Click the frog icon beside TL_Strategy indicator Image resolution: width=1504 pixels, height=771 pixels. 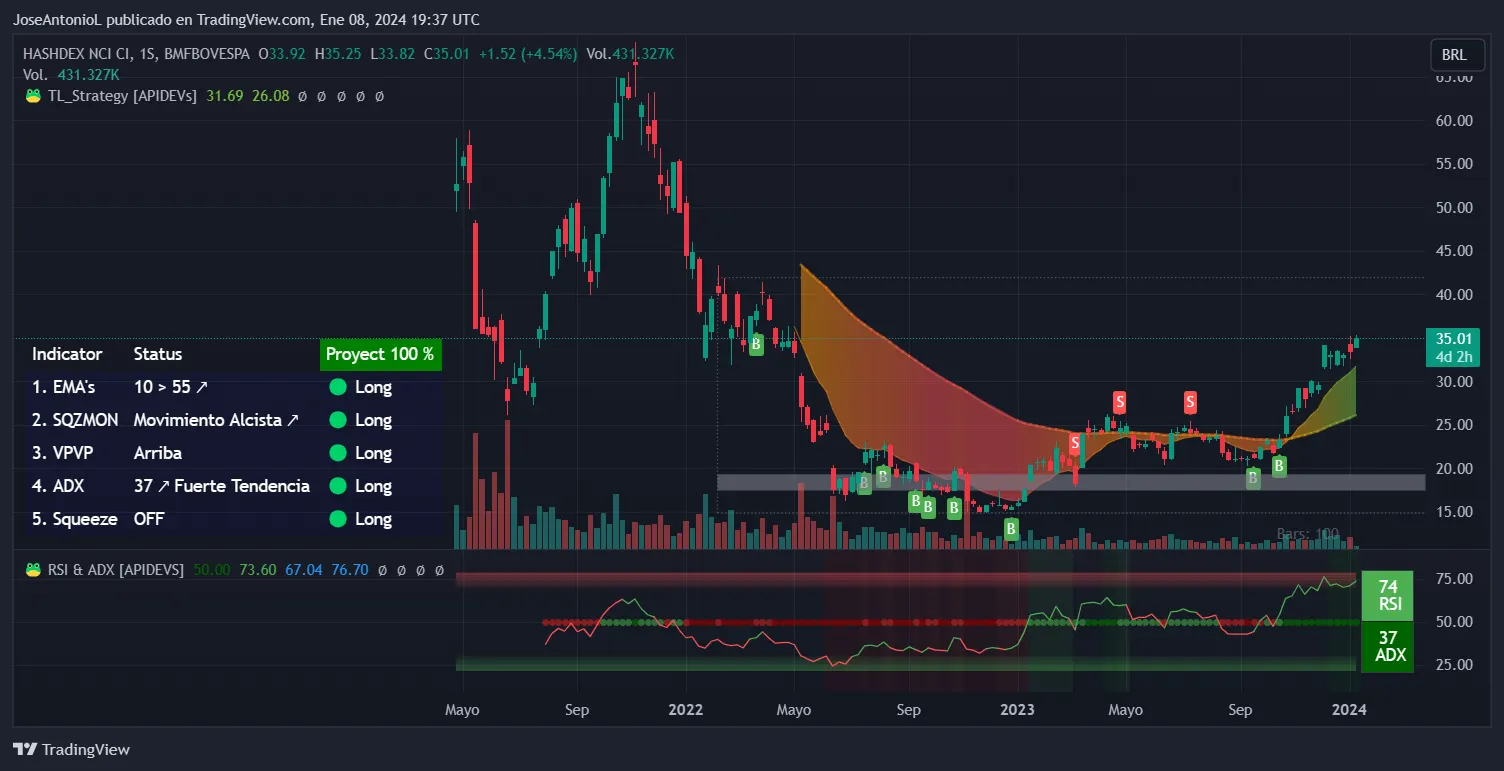coord(31,95)
